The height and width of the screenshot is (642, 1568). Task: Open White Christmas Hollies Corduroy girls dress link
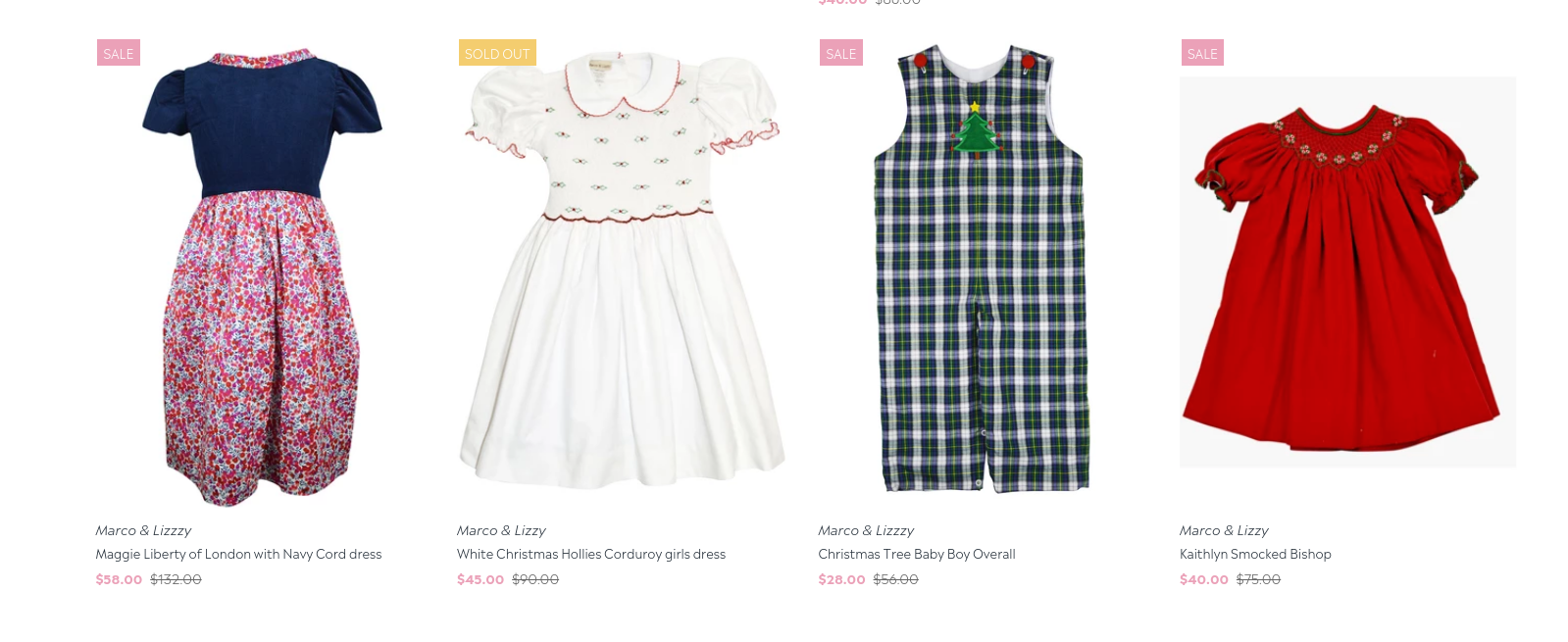point(591,554)
